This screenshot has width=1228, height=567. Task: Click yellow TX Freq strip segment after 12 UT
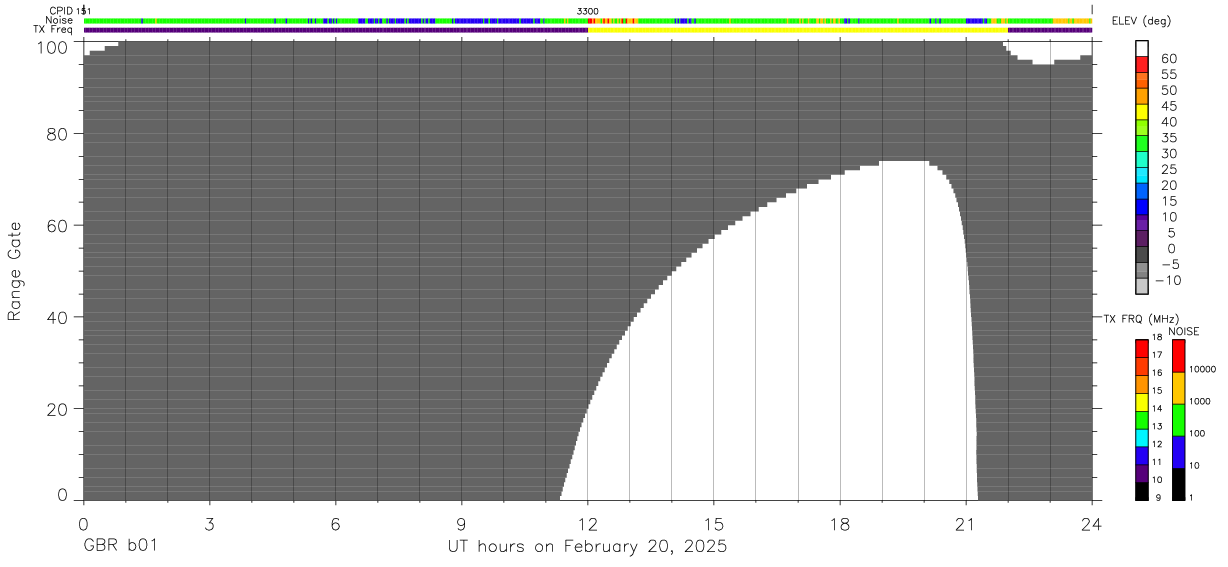(798, 29)
